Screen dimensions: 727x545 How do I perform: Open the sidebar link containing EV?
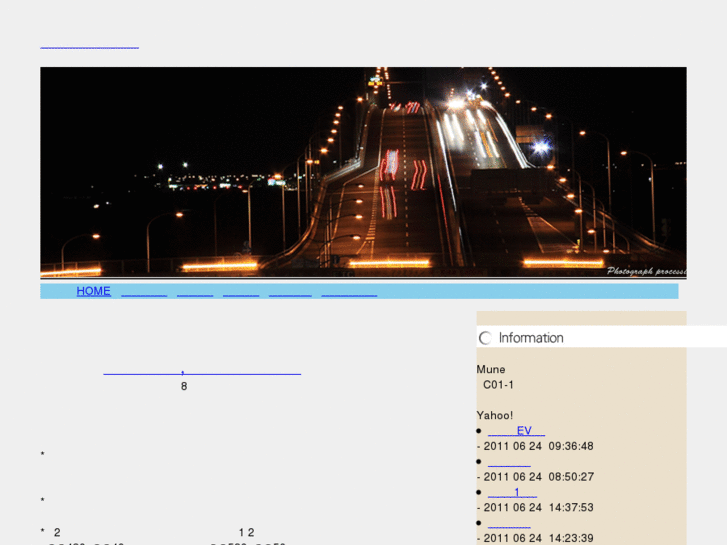[x=516, y=431]
